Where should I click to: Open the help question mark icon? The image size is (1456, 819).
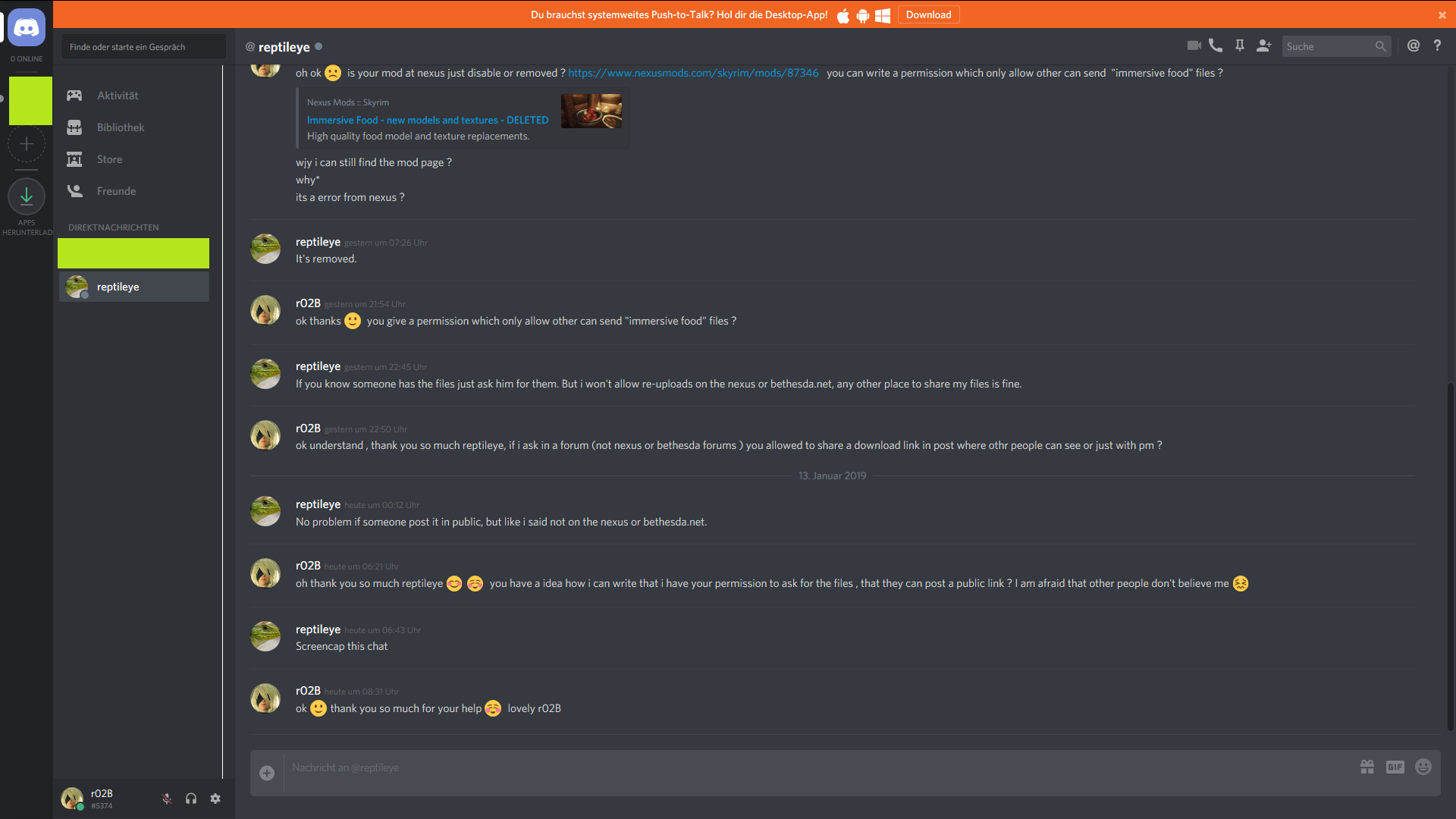coord(1437,45)
